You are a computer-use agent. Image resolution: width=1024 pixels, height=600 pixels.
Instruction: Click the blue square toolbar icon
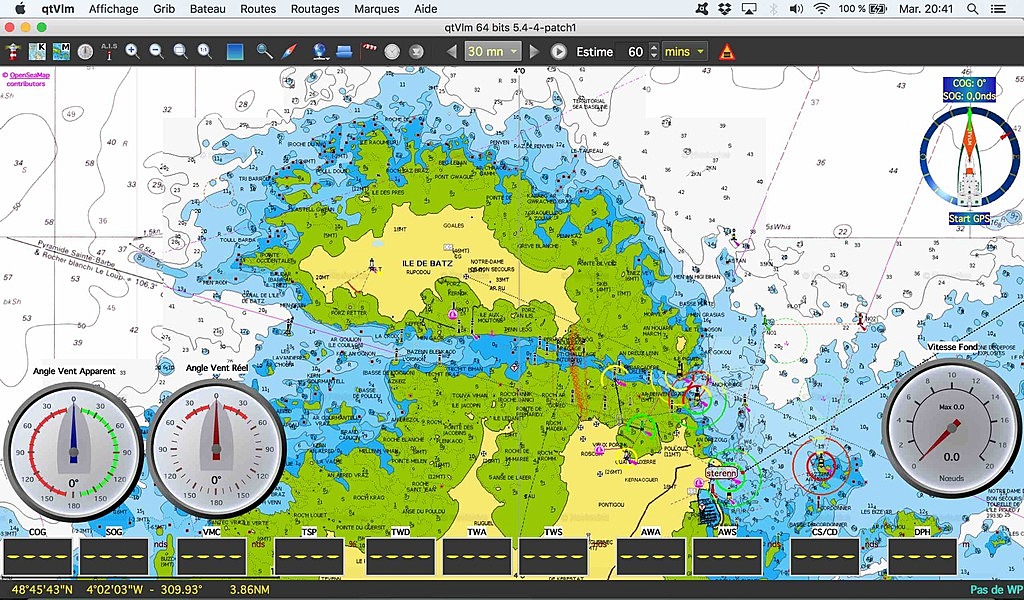pos(235,52)
